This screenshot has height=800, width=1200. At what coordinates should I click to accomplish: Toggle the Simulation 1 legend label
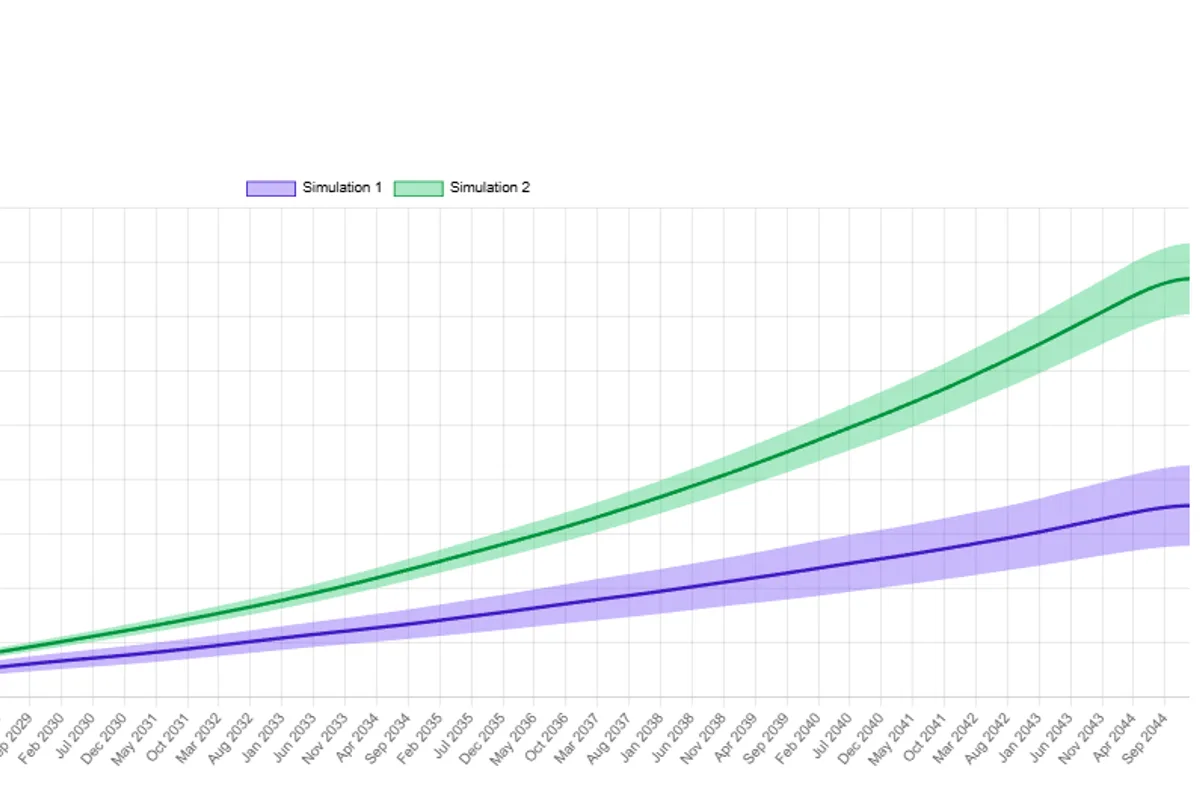[x=342, y=188]
